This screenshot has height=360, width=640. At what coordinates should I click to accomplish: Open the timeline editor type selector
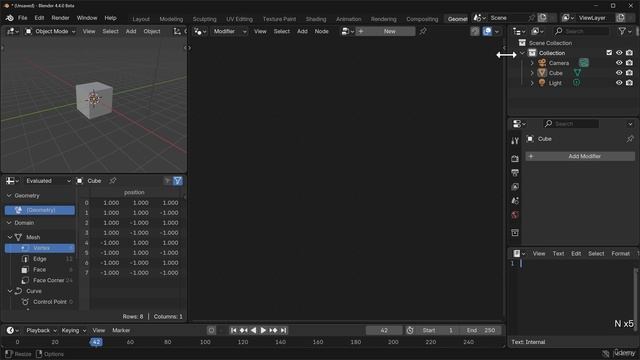(x=13, y=330)
